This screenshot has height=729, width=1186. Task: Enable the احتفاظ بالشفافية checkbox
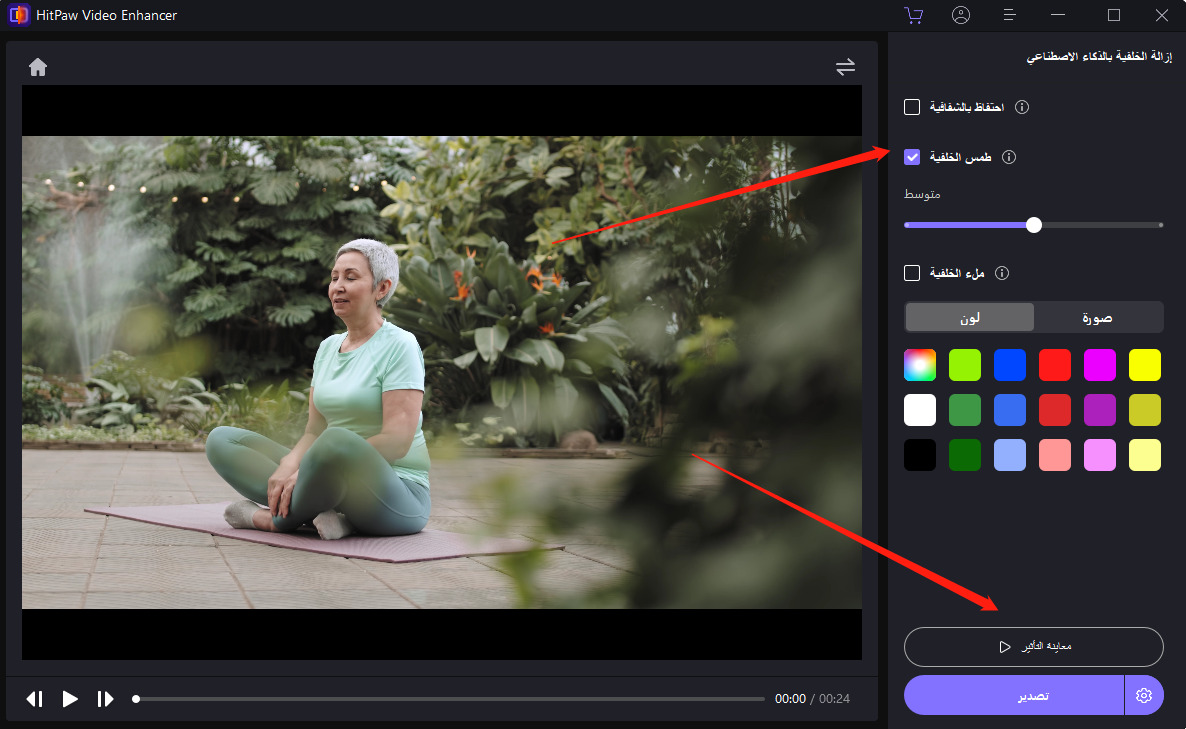click(x=912, y=107)
